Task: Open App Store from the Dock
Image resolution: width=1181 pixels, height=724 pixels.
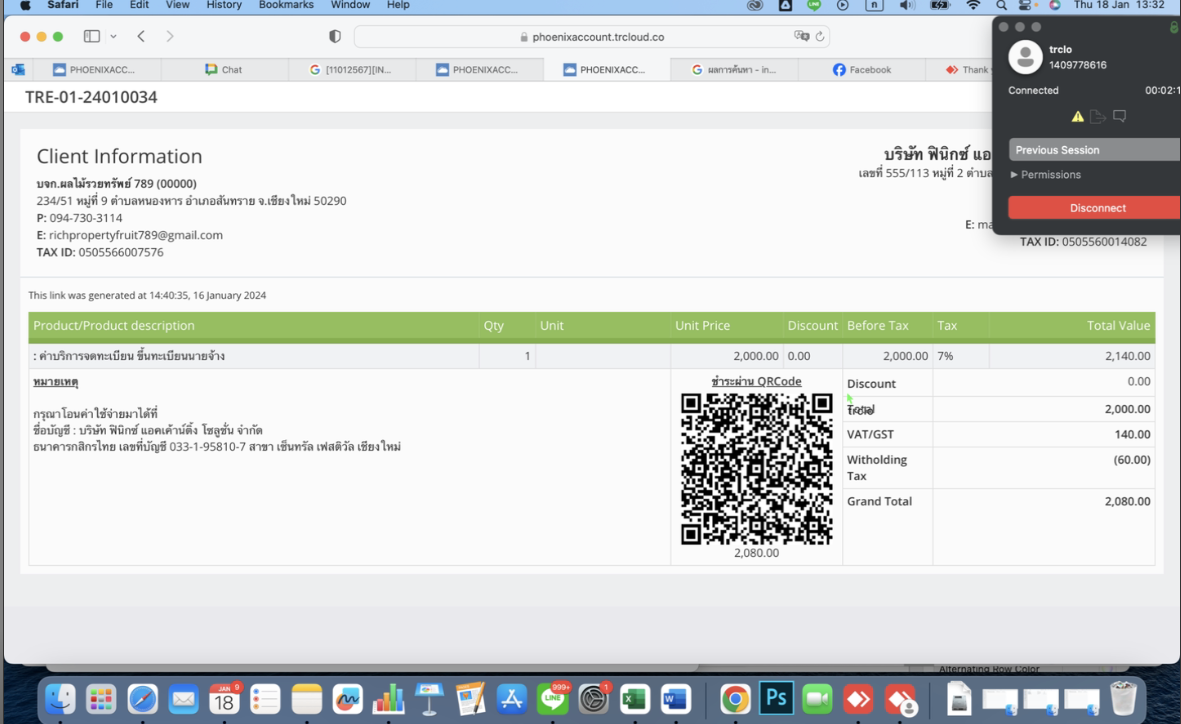Action: pos(511,699)
